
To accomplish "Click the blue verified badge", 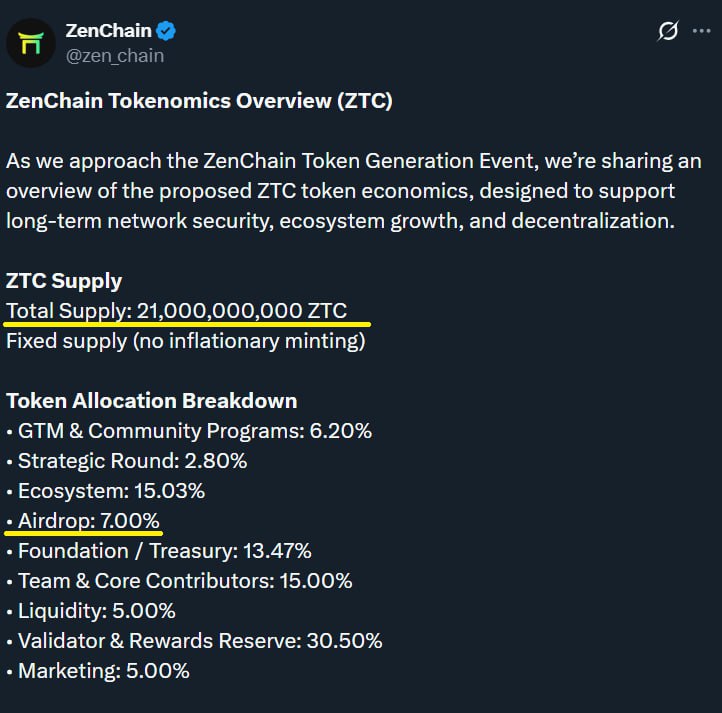I will point(166,31).
